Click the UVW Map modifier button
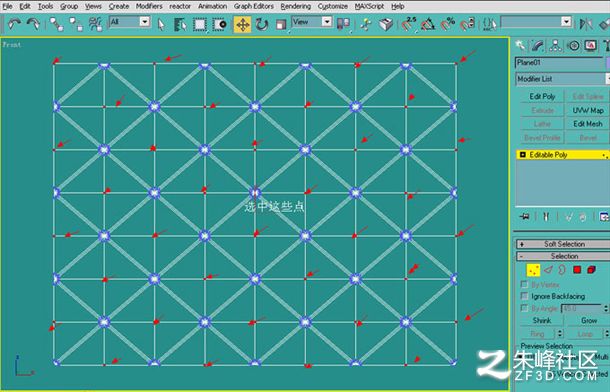610x392 pixels. coord(587,110)
